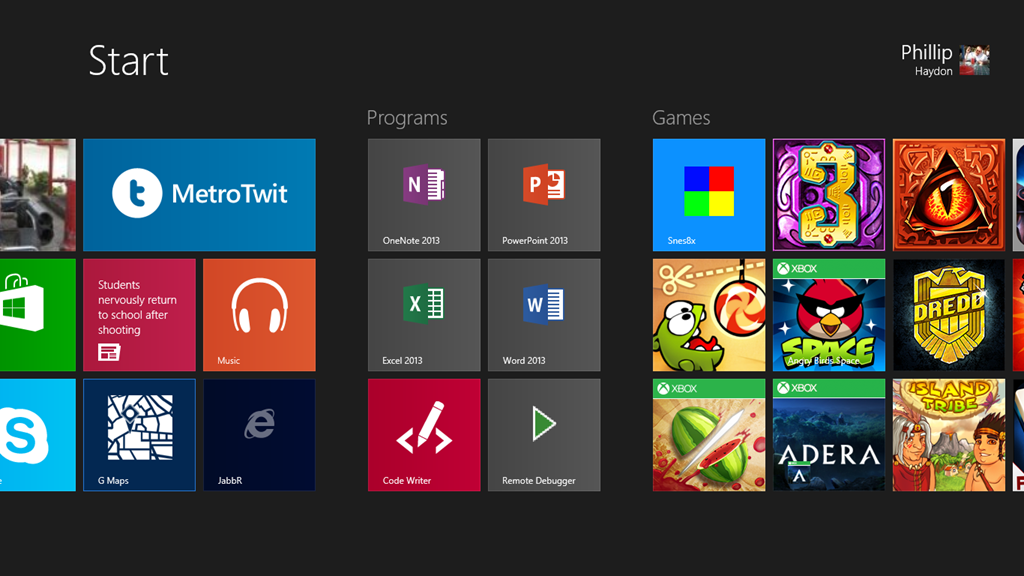
Task: Click the Phillip Haydon user name
Action: tap(926, 60)
